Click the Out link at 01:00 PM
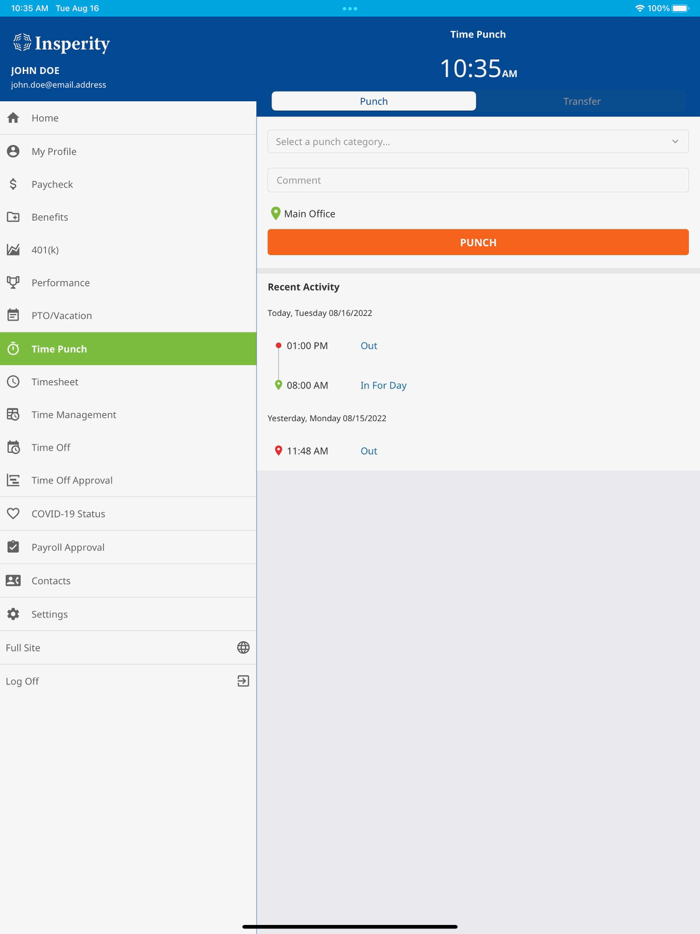This screenshot has width=700, height=934. (x=369, y=345)
